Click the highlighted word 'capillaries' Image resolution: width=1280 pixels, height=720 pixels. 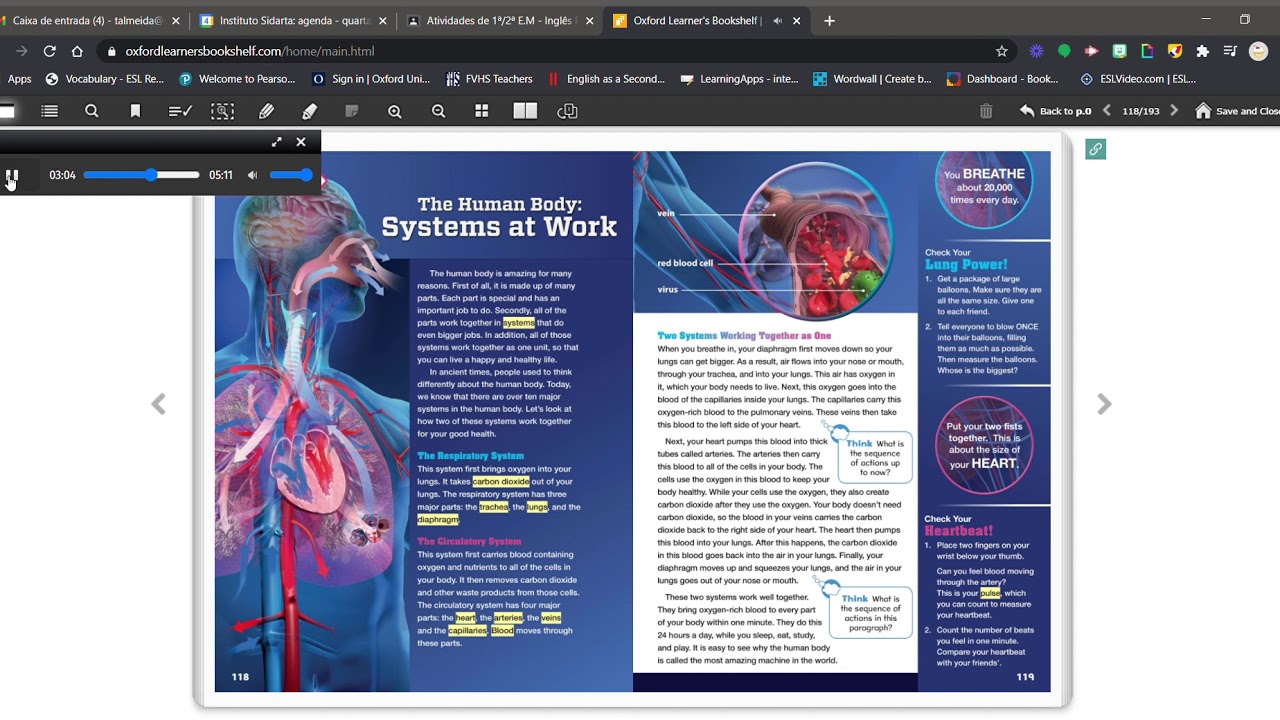[467, 631]
